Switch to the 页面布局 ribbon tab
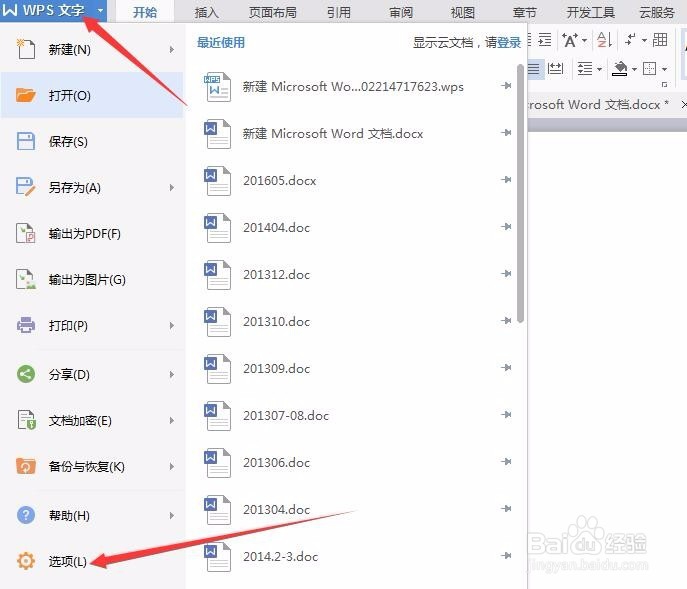Viewport: 687px width, 589px height. click(273, 12)
